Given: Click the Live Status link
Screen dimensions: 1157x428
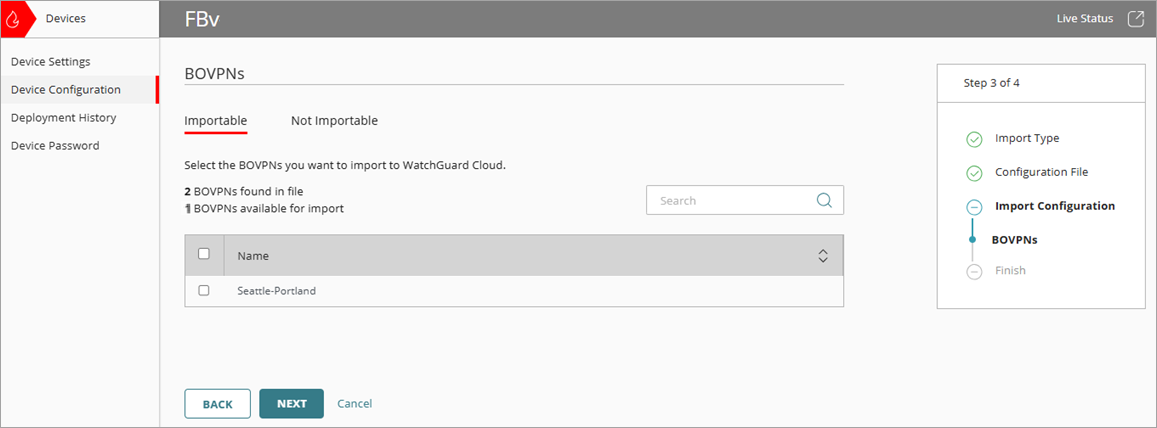Looking at the screenshot, I should 1085,18.
